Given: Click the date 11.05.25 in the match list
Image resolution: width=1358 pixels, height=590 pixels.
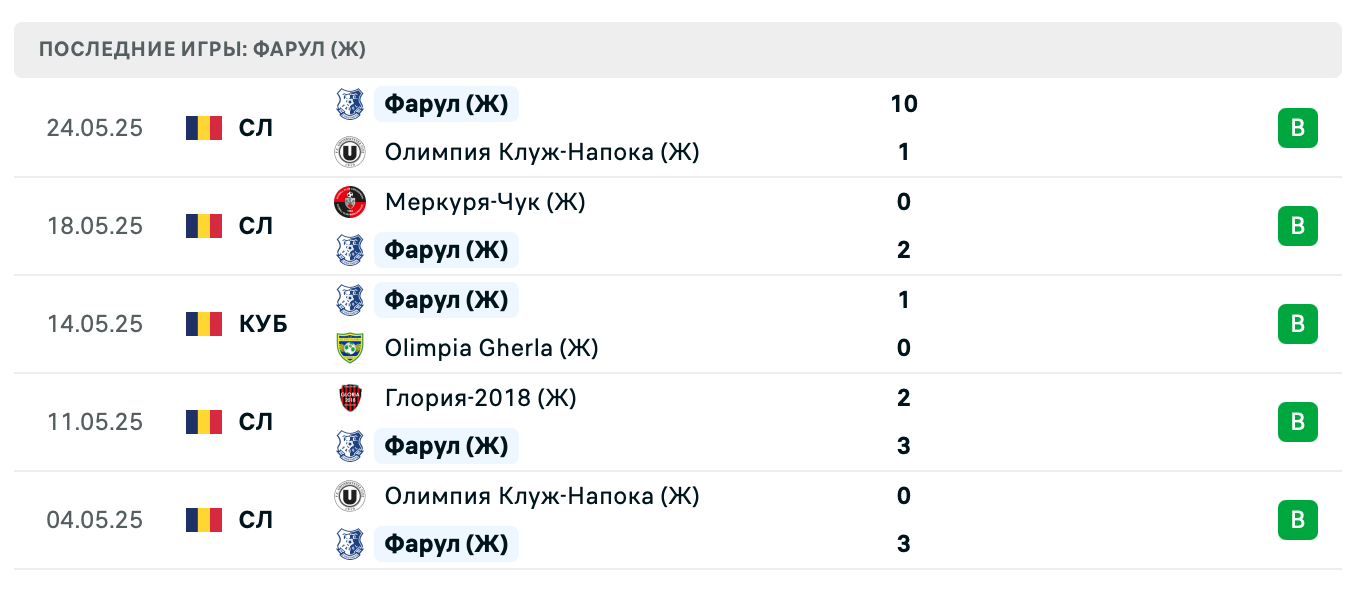Looking at the screenshot, I should 95,422.
